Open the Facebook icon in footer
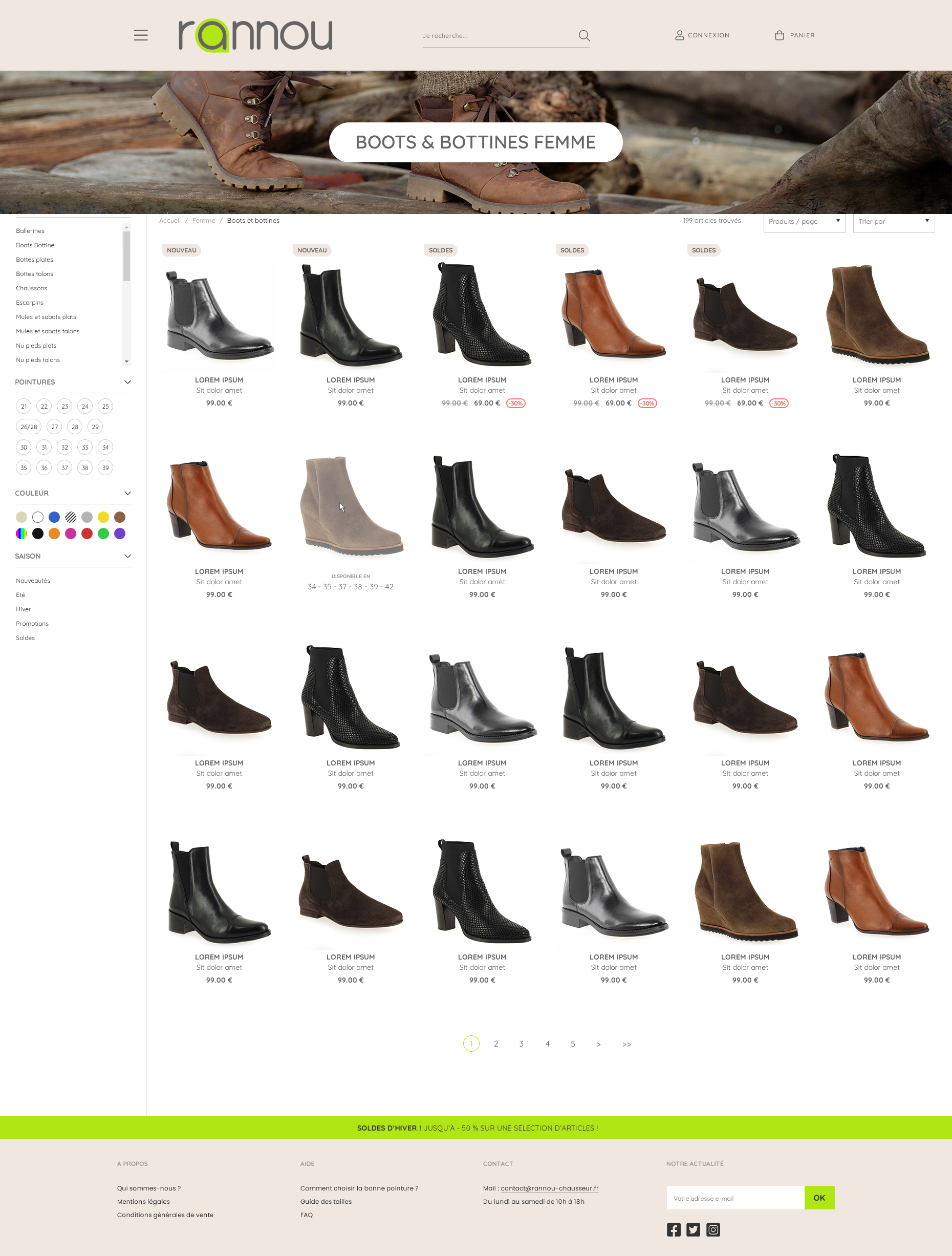The width and height of the screenshot is (952, 1256). [x=674, y=1229]
